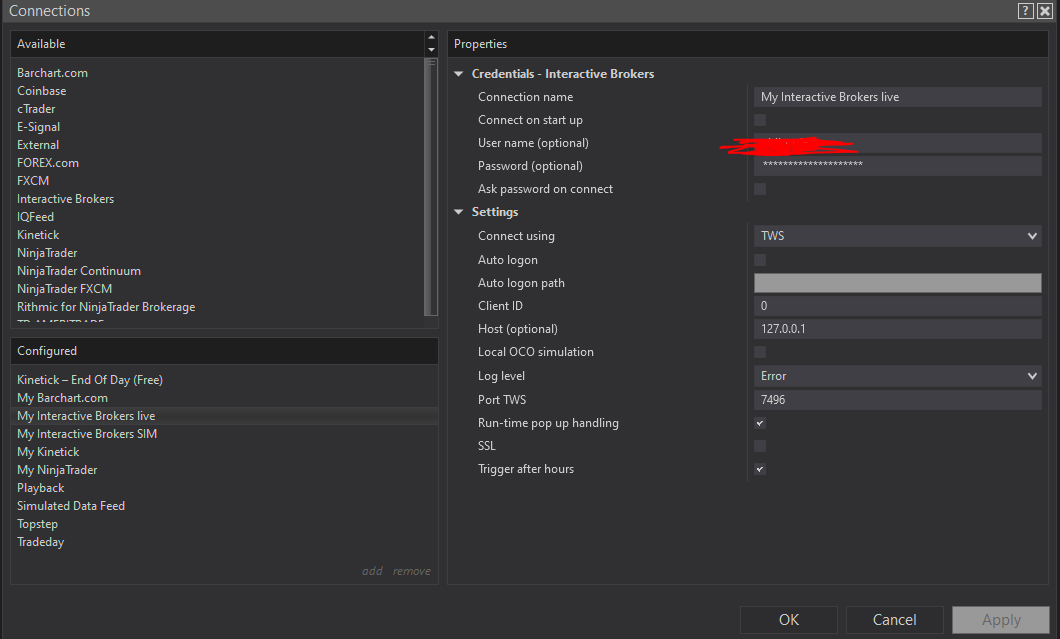Select NinjaTrader FXCM in Available list
Viewport: 1060px width, 639px height.
coord(64,289)
